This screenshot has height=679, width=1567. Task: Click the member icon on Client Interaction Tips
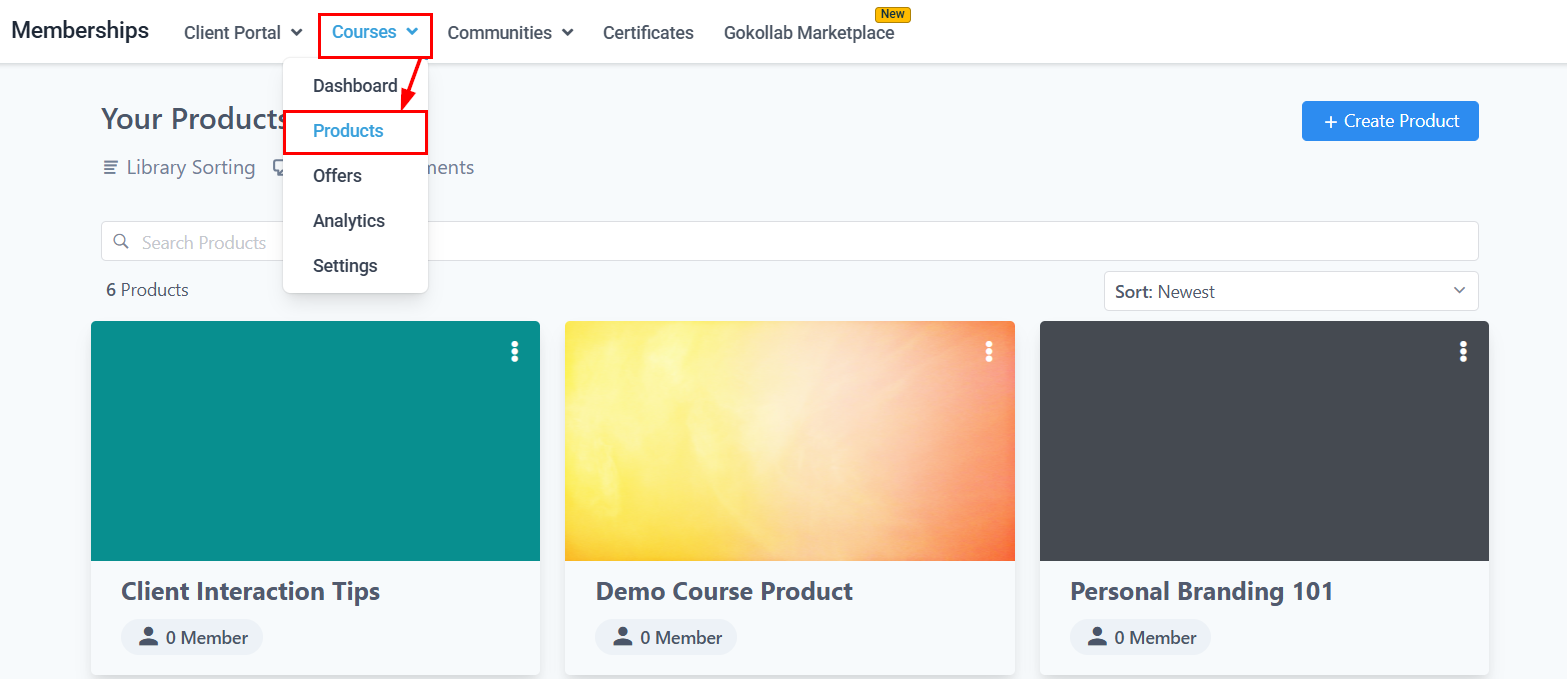click(x=149, y=637)
